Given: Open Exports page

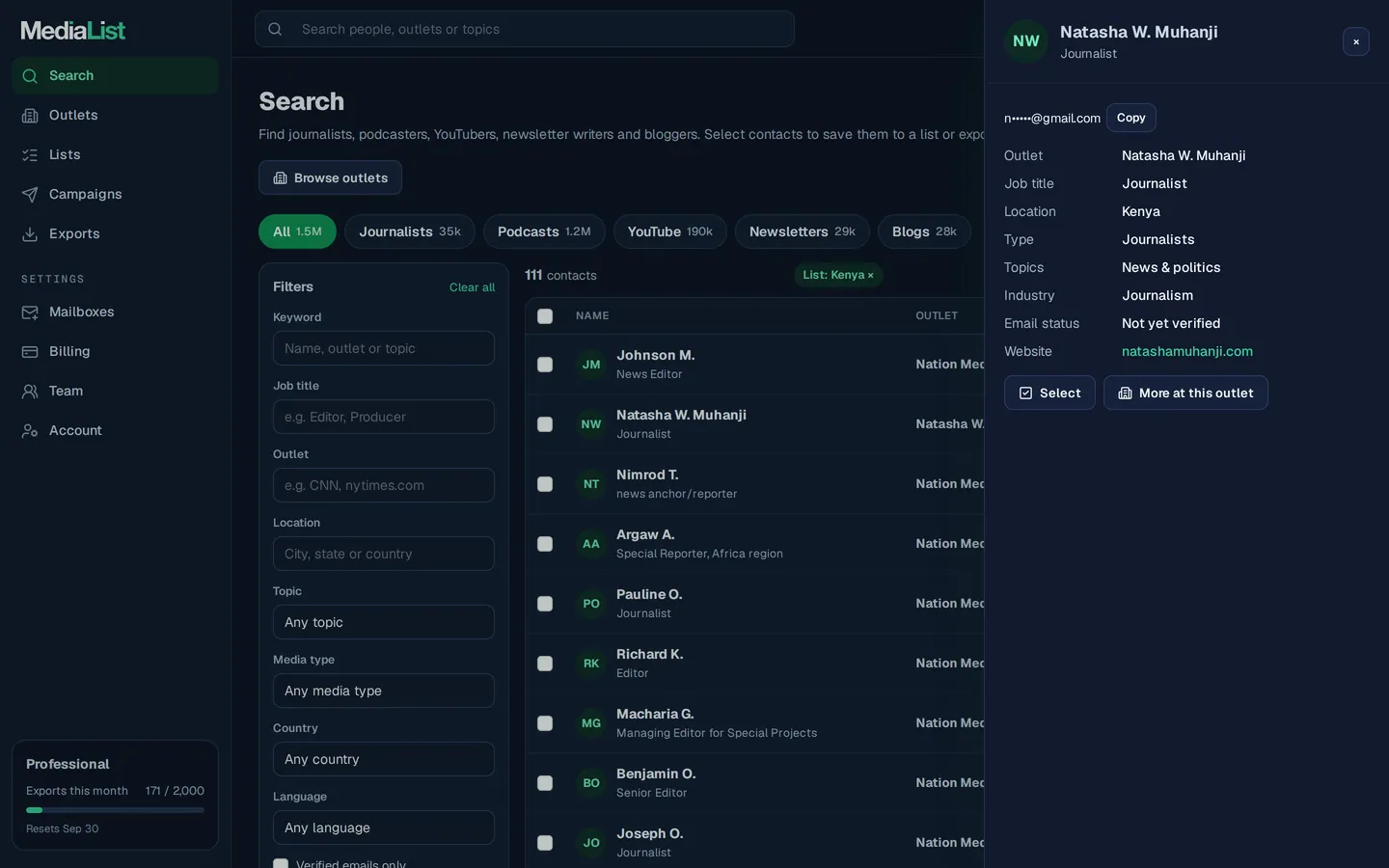Looking at the screenshot, I should 115,233.
